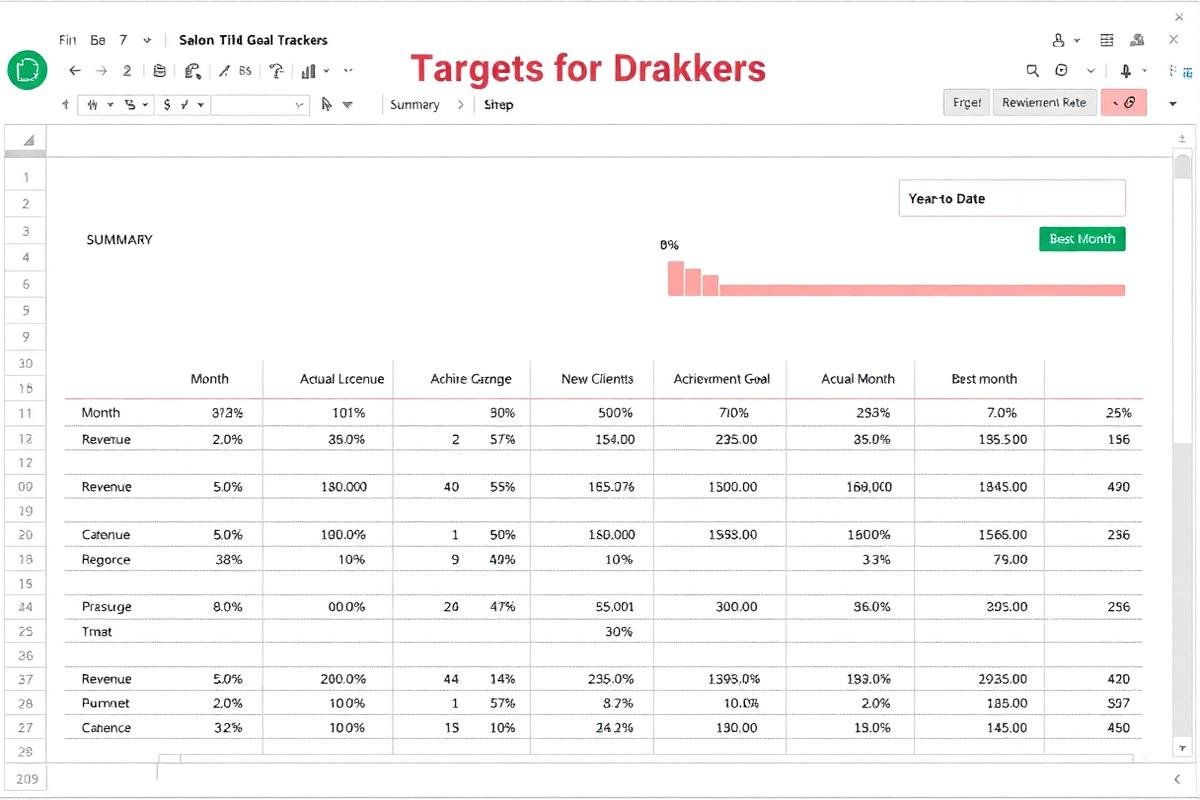The image size is (1200, 800).
Task: Open the dropdown next to number 7
Action: click(147, 40)
